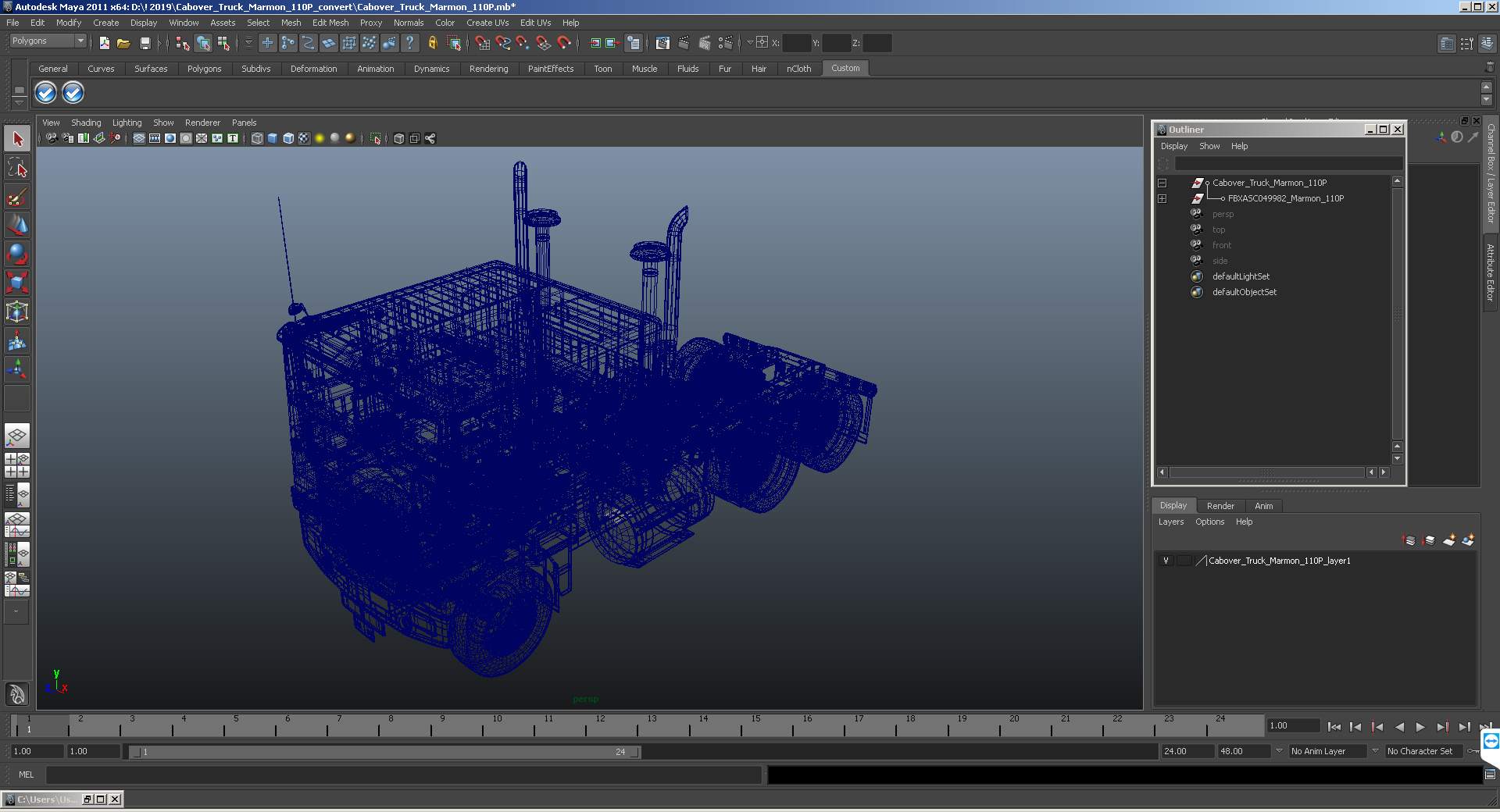Toggle visibility of Cabover_Truck_Marmon_110P_layer1
1500x812 pixels.
click(x=1166, y=561)
